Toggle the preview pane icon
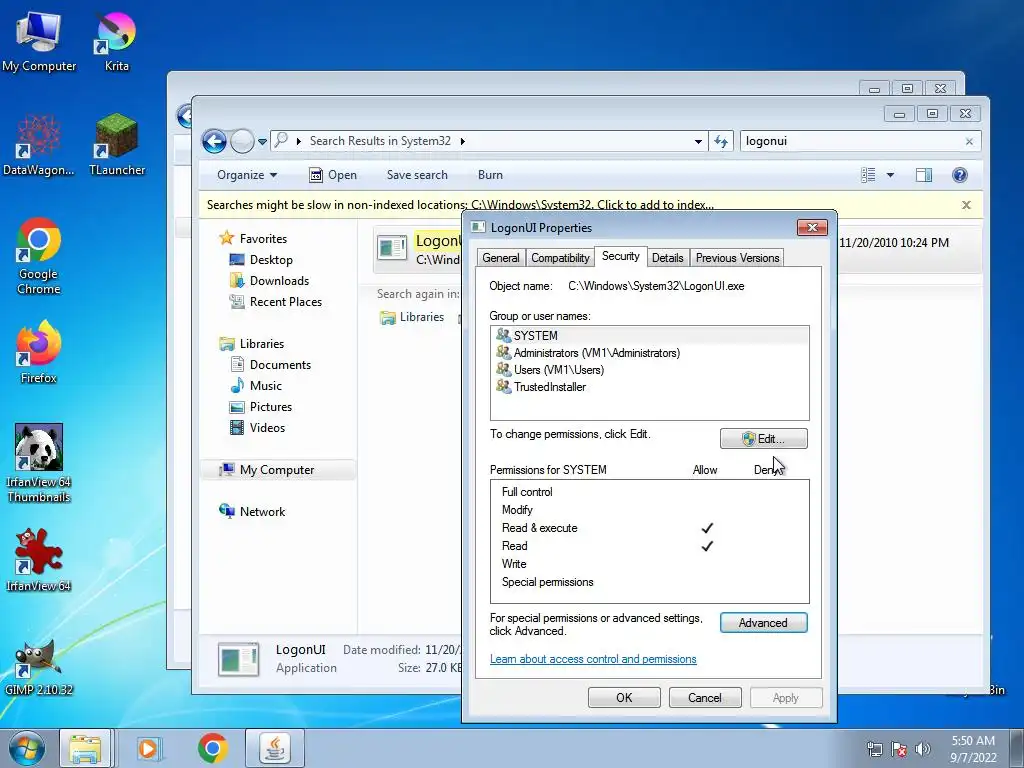Viewport: 1024px width, 768px height. point(924,175)
